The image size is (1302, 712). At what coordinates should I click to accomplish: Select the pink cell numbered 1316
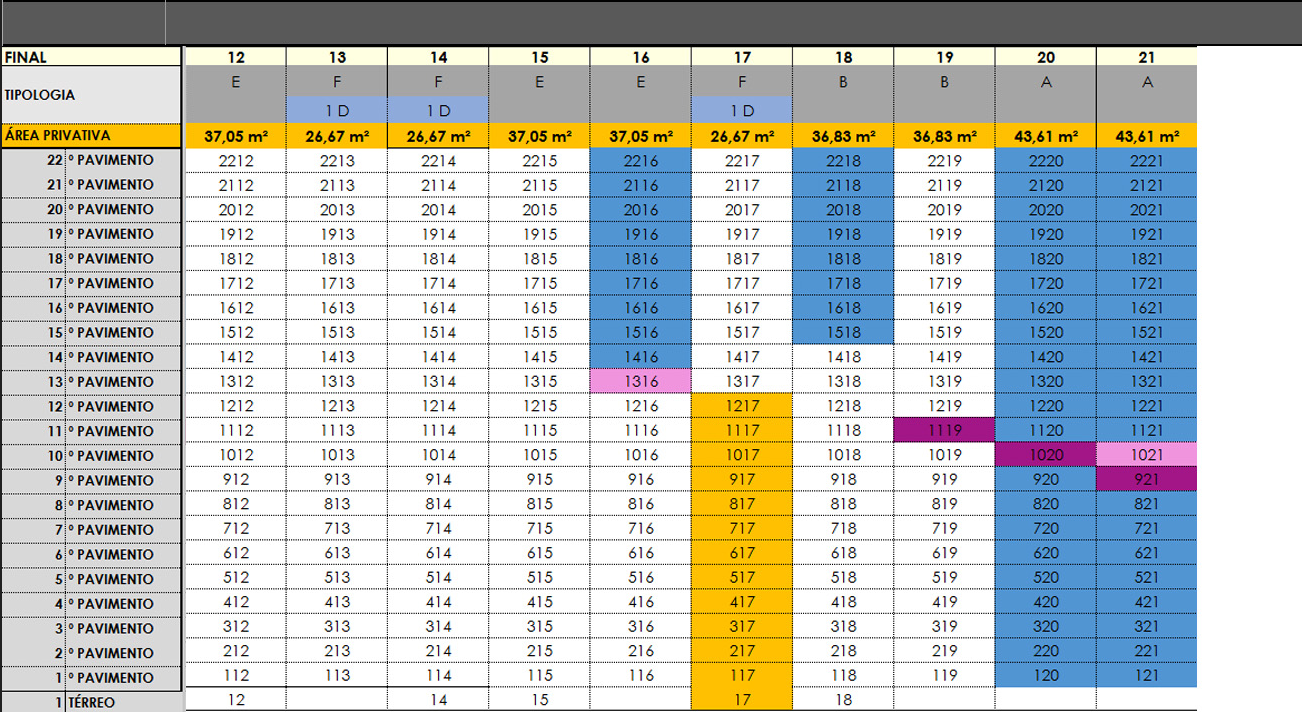click(640, 381)
